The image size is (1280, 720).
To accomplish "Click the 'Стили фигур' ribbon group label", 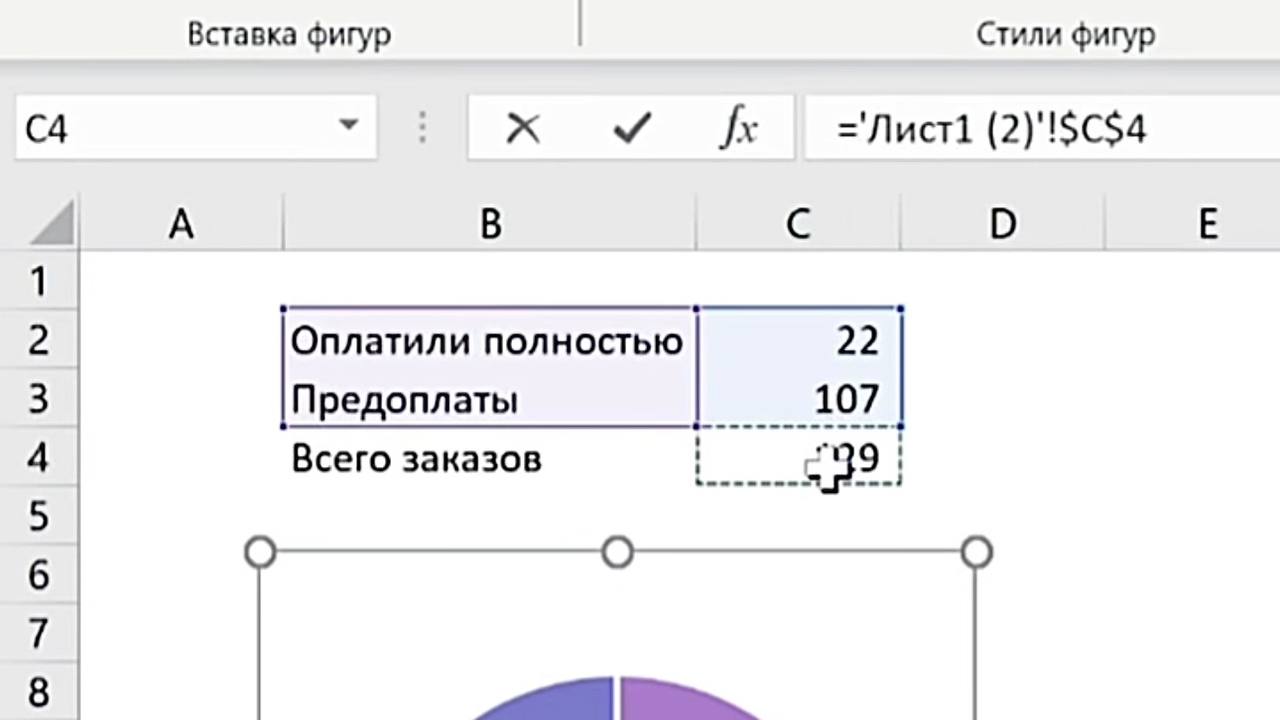I will [x=1066, y=35].
